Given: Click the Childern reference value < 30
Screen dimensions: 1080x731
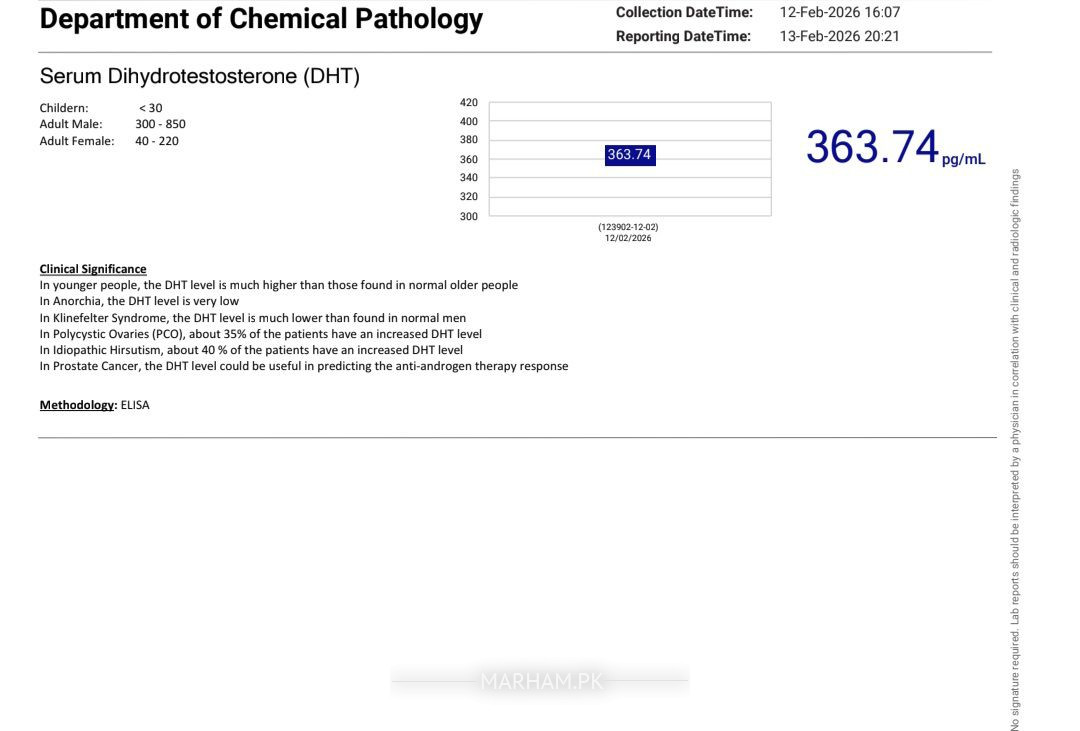Looking at the screenshot, I should [x=151, y=108].
